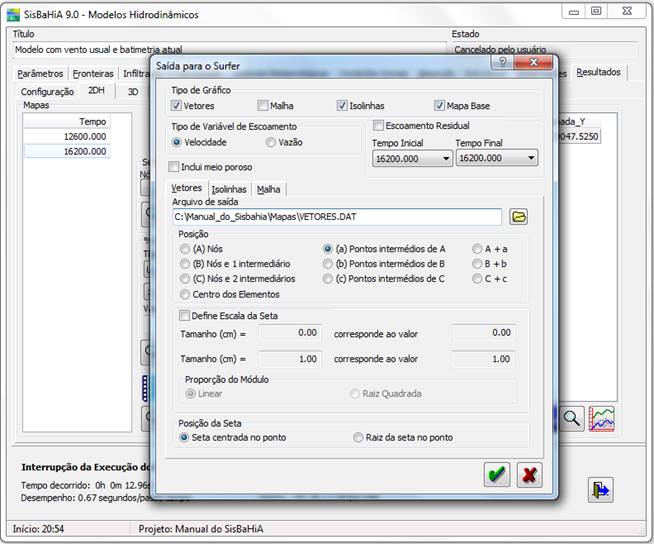Select (b) Pontos intermédios de B
Viewport: 654px width, 544px height.
click(328, 264)
